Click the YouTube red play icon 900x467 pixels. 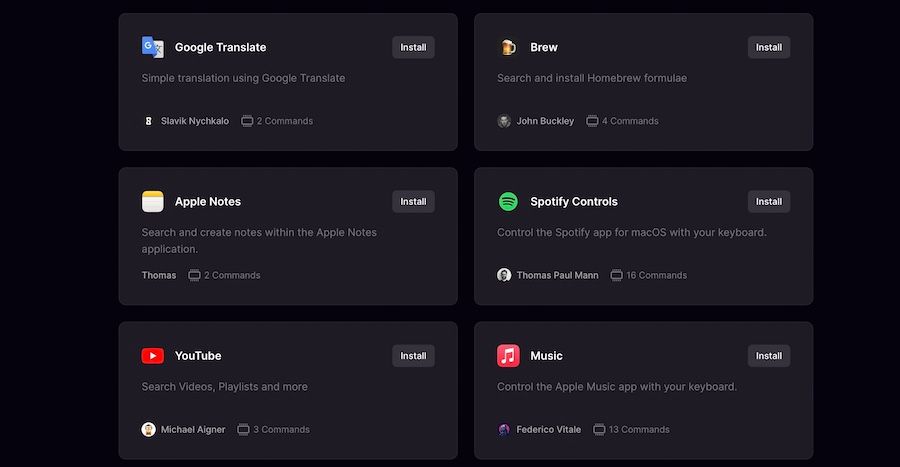[x=152, y=355]
